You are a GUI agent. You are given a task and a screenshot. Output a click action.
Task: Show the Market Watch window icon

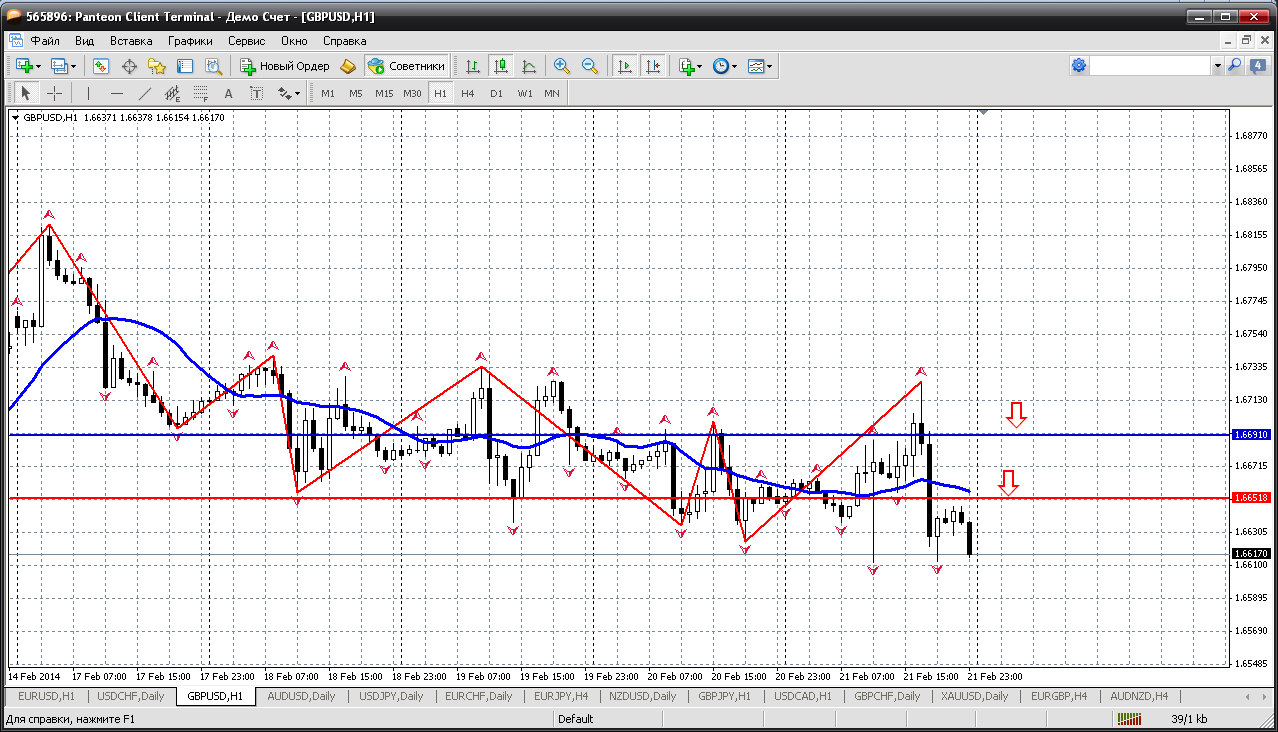pos(101,66)
